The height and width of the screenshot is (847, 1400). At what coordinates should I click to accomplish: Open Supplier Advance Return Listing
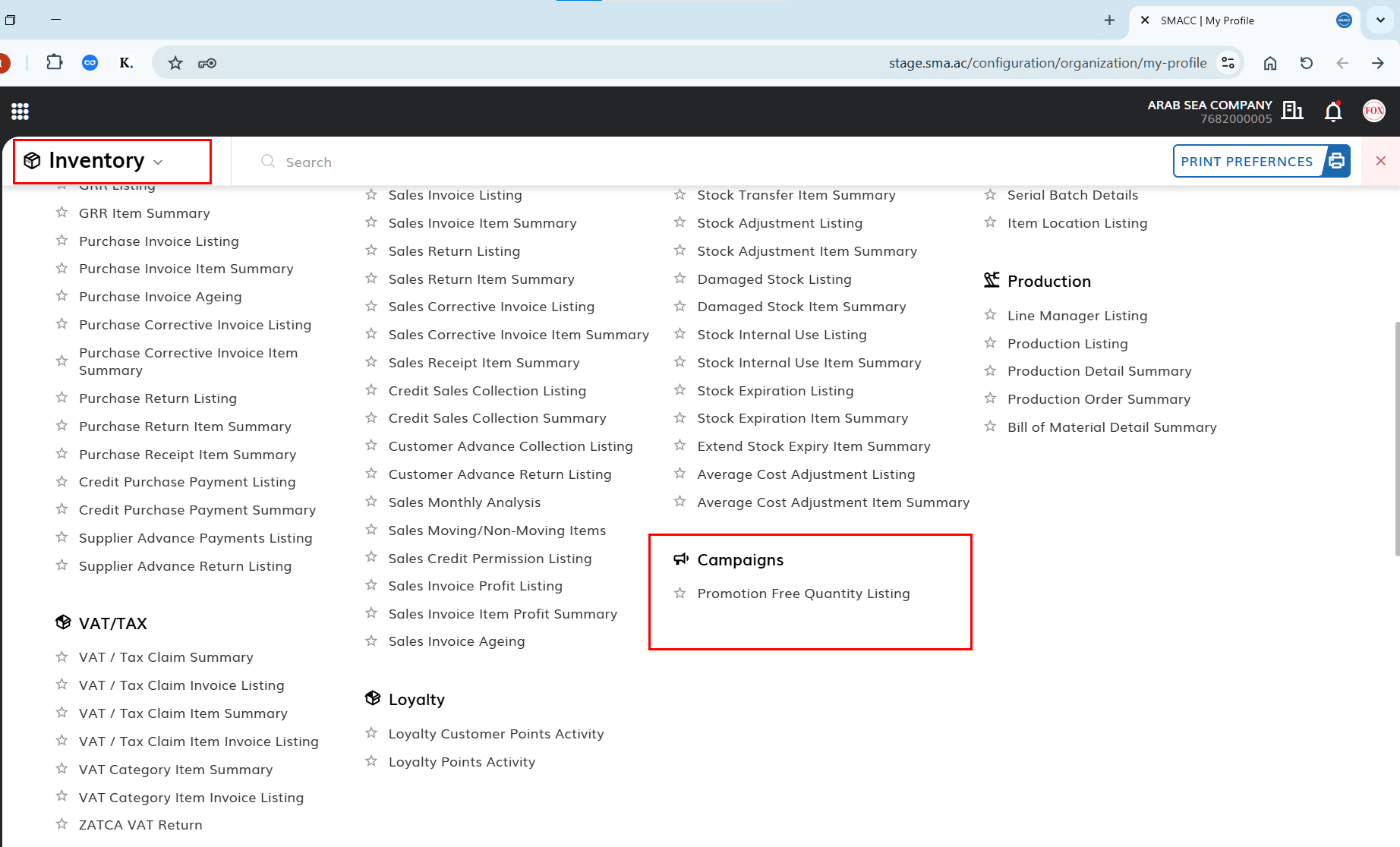click(185, 566)
